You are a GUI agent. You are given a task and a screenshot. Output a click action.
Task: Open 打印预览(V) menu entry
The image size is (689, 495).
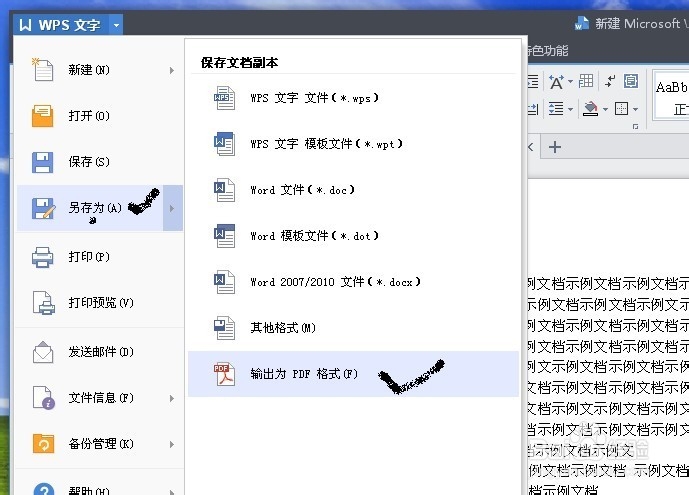[x=101, y=303]
